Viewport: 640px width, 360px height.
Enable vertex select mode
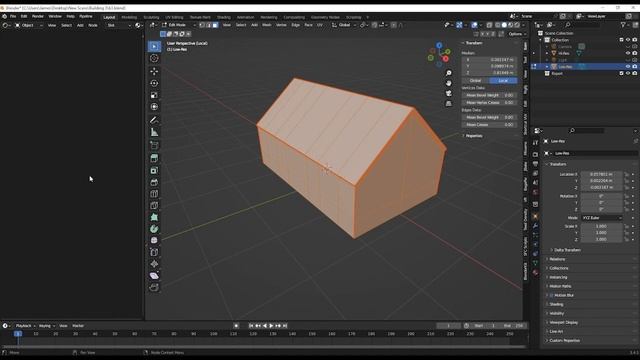click(202, 25)
